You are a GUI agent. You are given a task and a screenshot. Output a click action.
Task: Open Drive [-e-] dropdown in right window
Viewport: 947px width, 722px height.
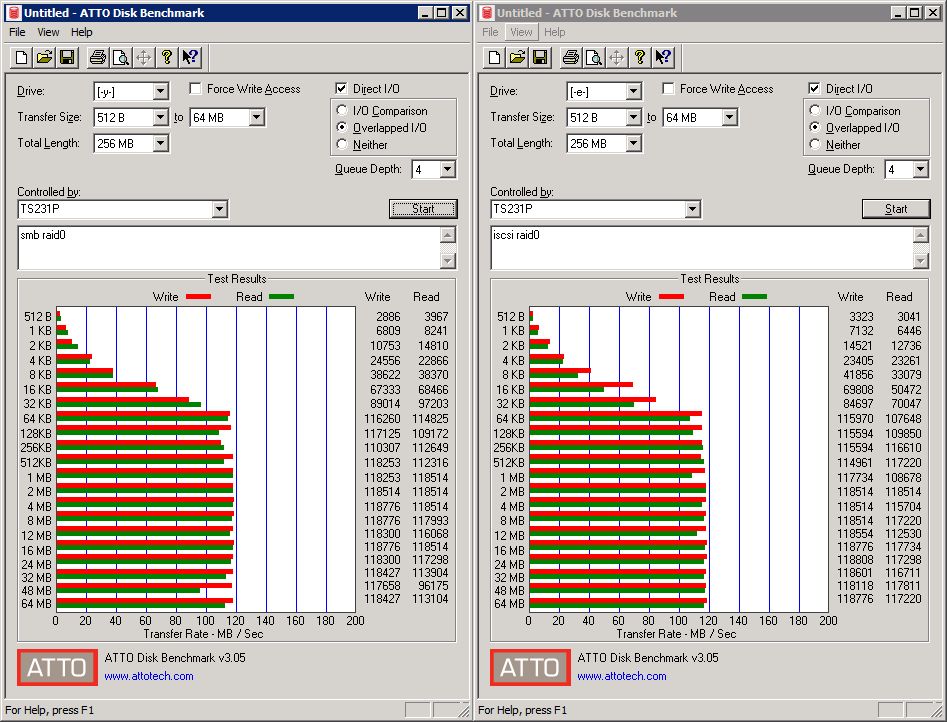pyautogui.click(x=633, y=91)
